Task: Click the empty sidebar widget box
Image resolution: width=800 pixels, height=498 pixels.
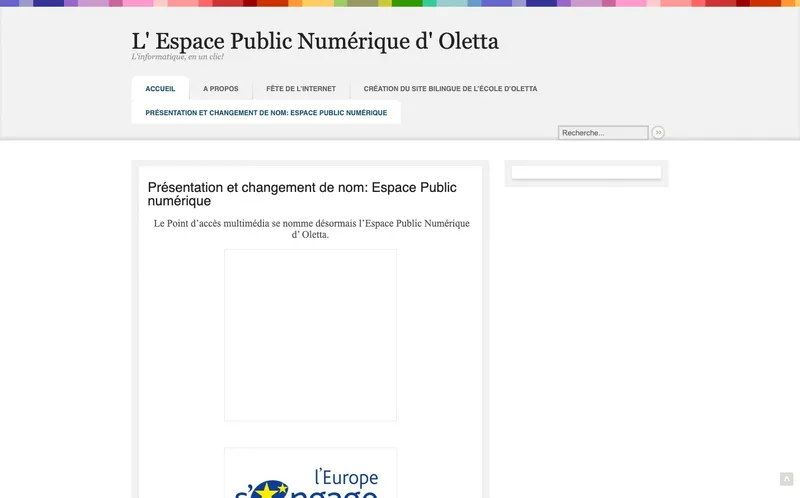Action: coord(586,173)
